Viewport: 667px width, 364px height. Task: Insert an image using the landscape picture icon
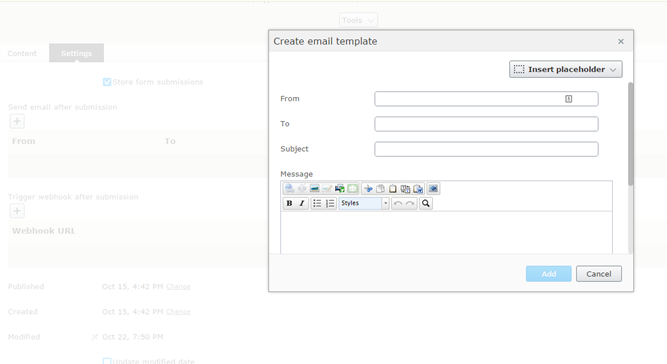point(314,189)
